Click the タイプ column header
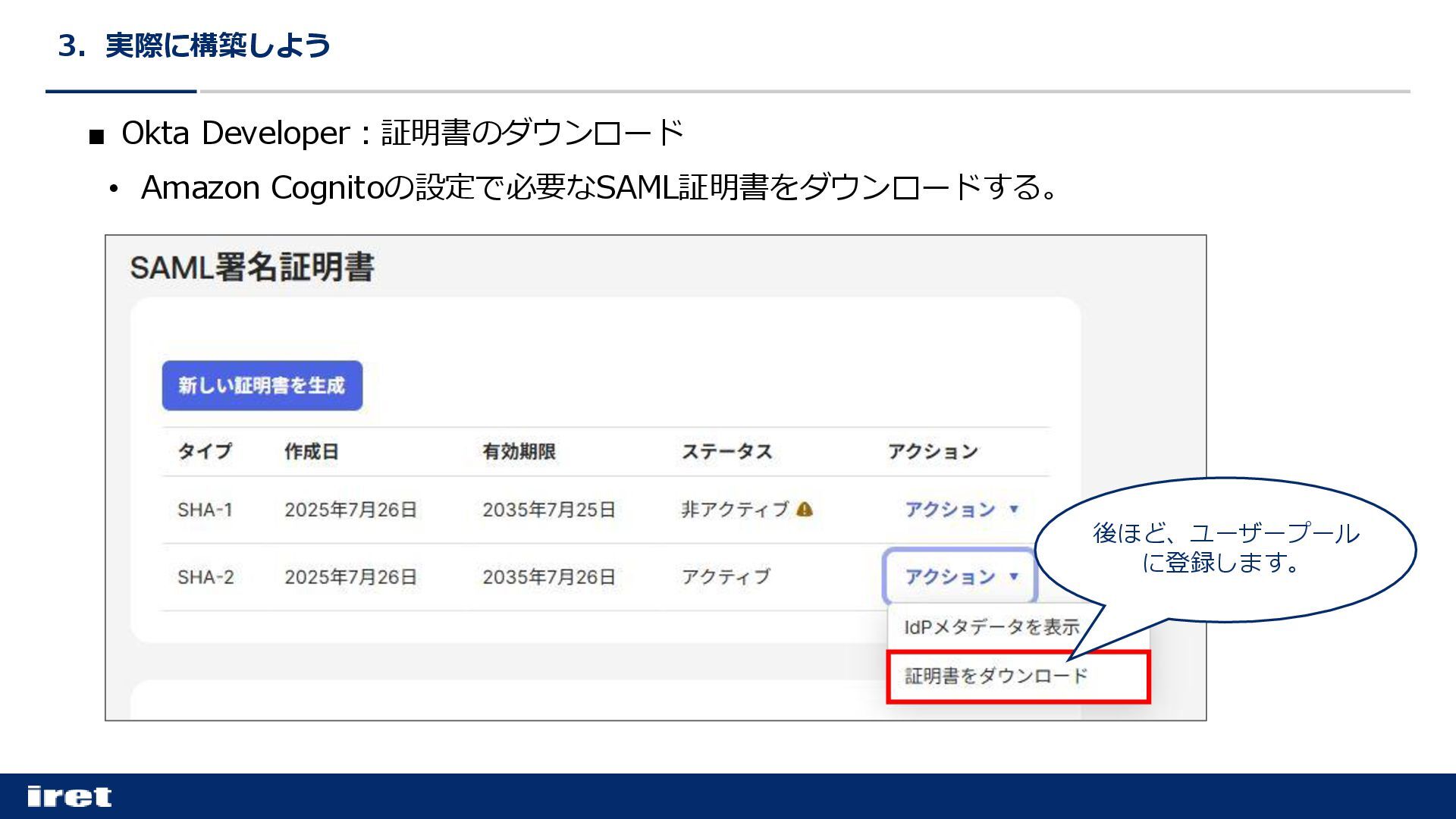 [204, 451]
